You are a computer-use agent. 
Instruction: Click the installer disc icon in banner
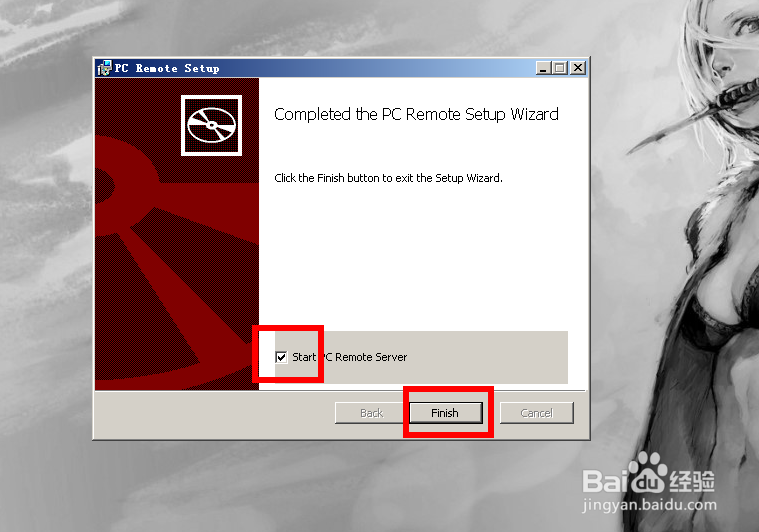click(212, 125)
